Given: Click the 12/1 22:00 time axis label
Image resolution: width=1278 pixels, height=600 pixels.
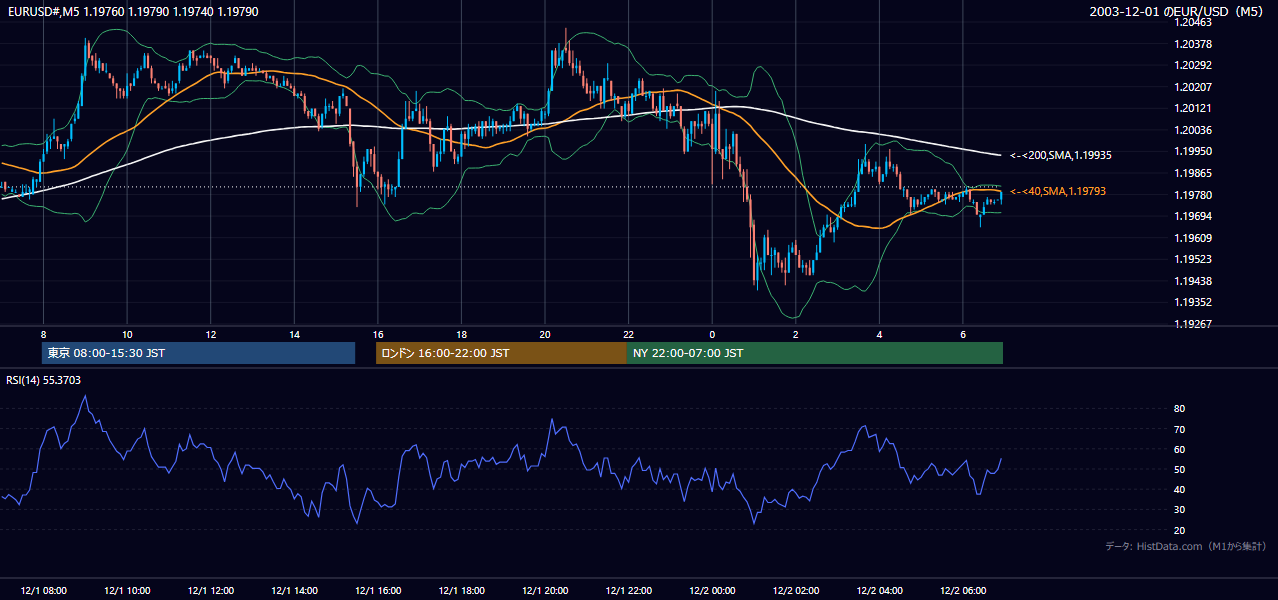Looking at the screenshot, I should (x=629, y=591).
